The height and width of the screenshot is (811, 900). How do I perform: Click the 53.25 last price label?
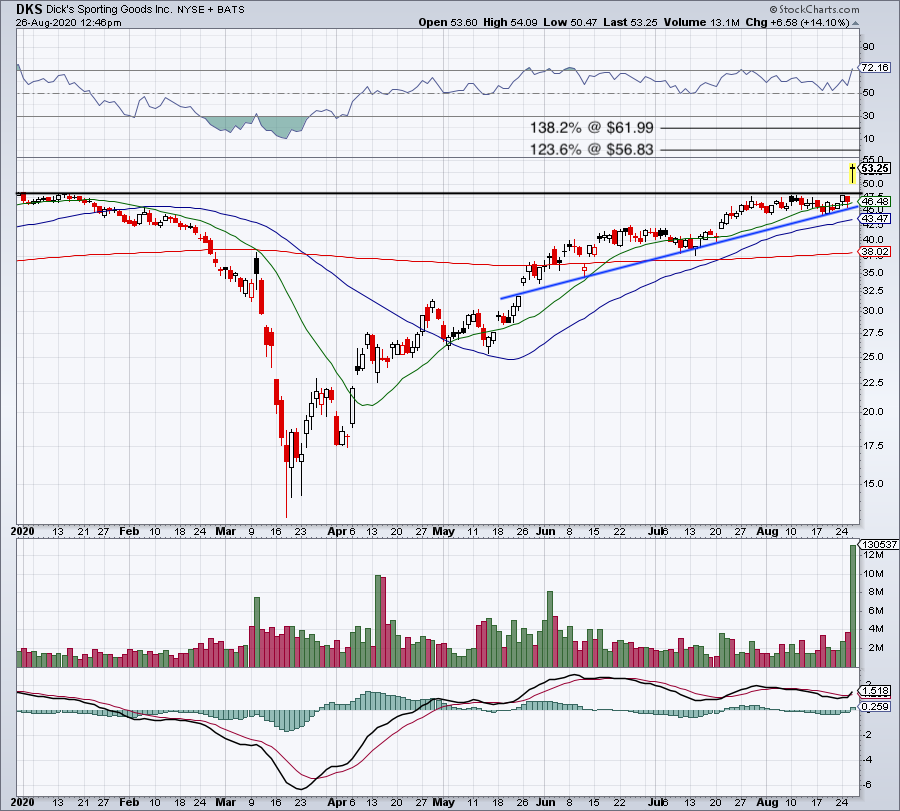(875, 168)
